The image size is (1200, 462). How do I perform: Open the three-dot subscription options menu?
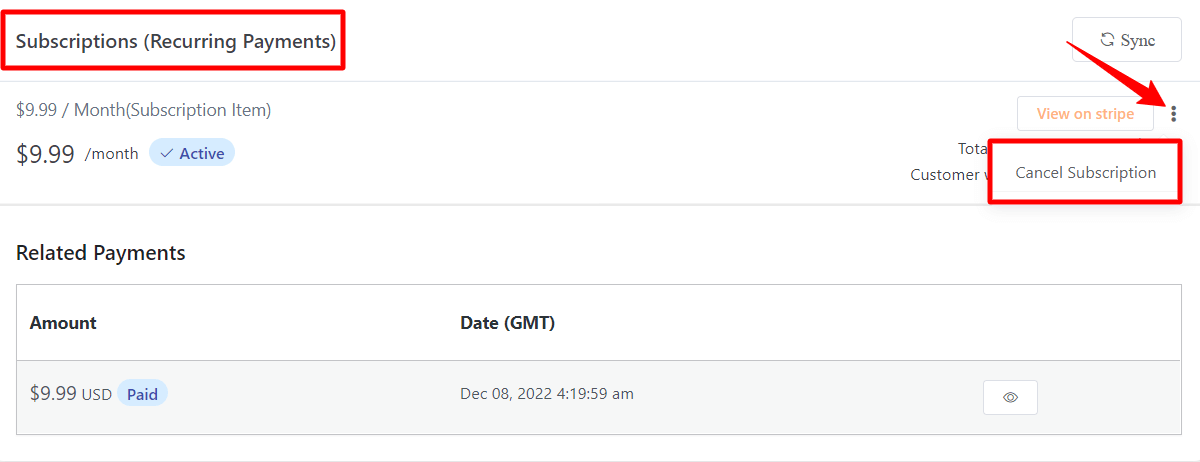[x=1173, y=114]
